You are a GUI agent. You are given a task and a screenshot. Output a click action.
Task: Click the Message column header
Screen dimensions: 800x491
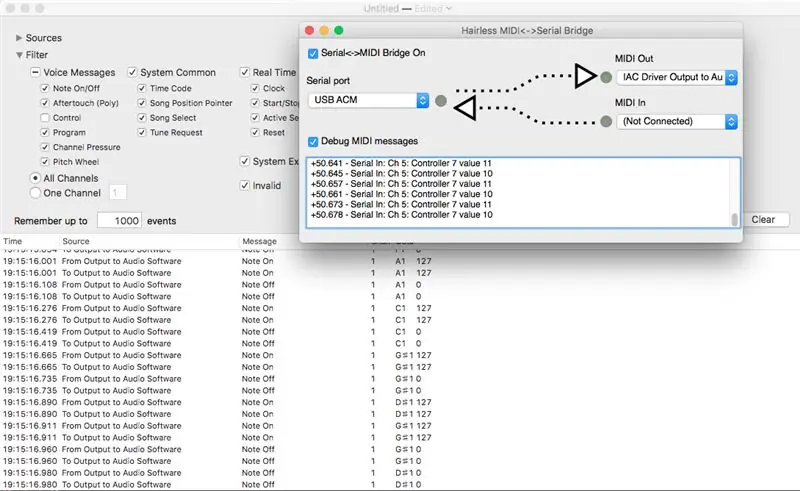click(x=259, y=241)
